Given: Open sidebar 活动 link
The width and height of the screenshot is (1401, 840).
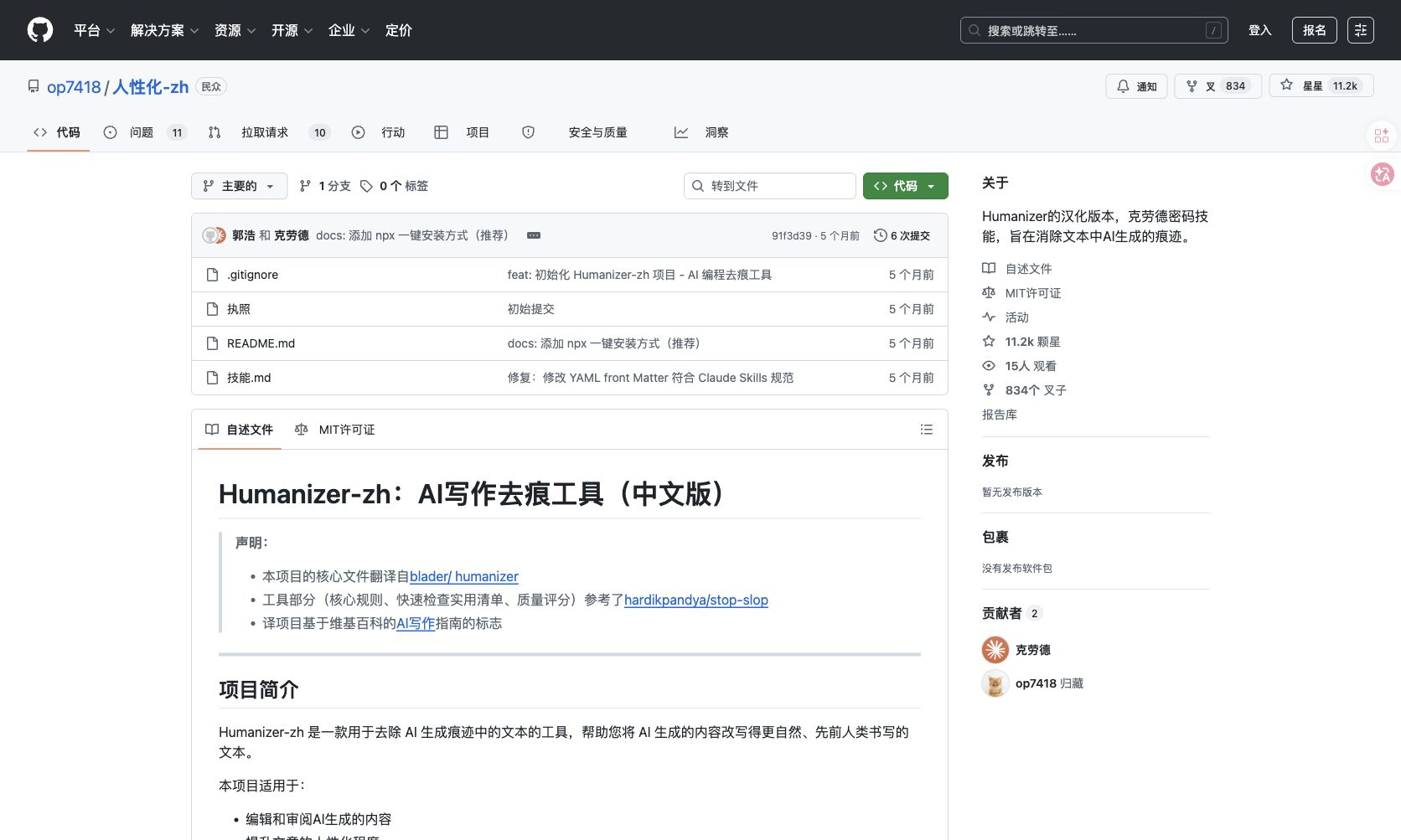Looking at the screenshot, I should tap(1006, 317).
